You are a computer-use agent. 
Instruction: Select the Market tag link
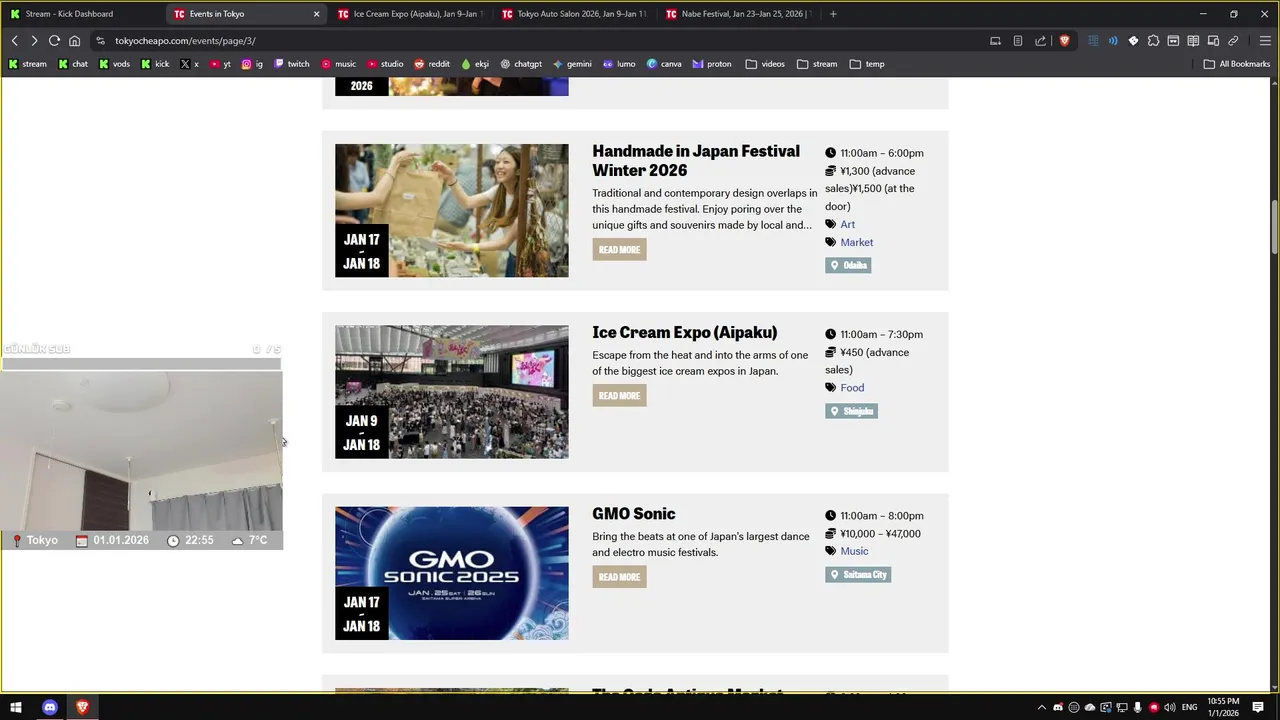(x=856, y=242)
